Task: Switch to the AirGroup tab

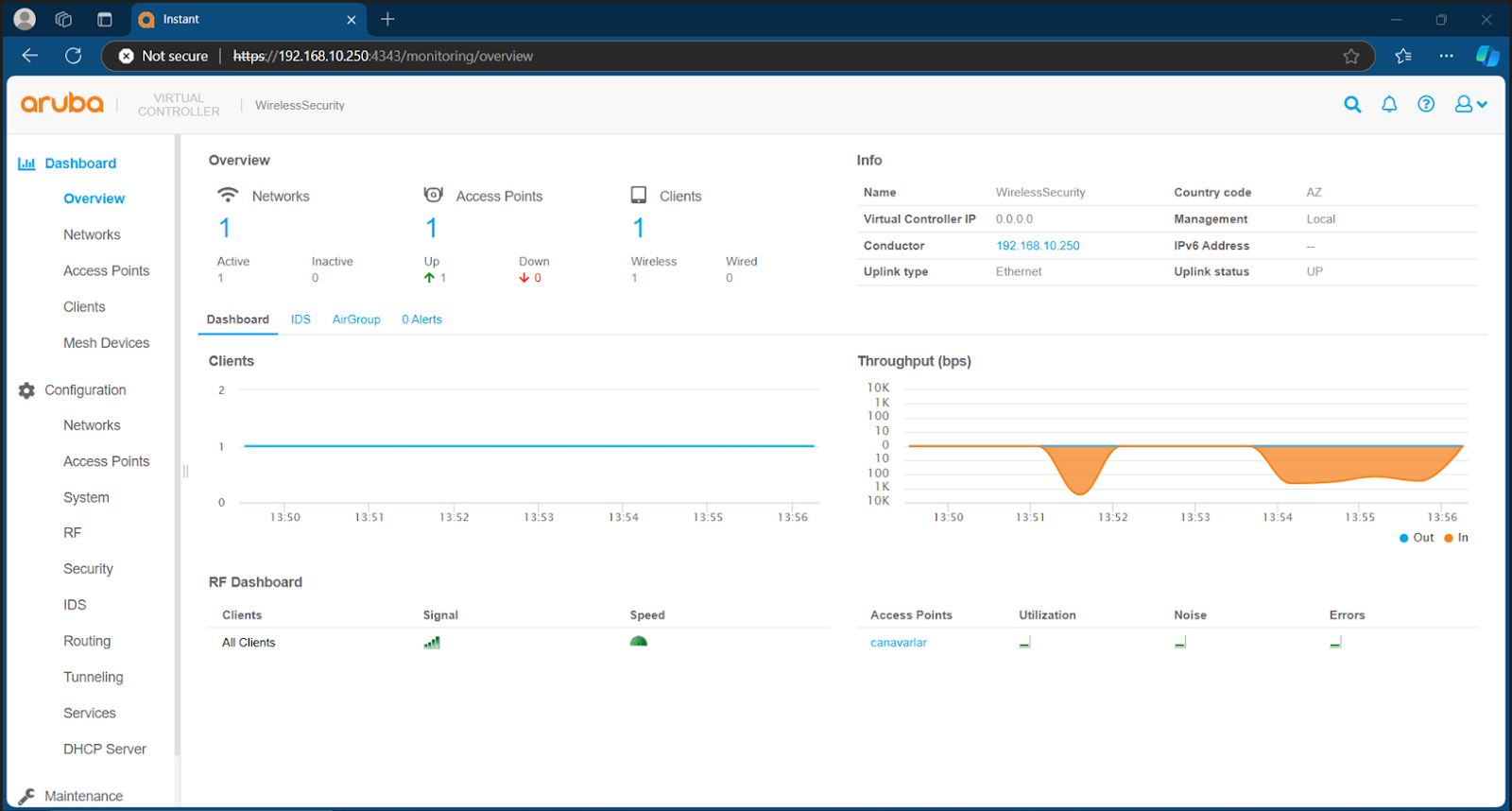Action: pyautogui.click(x=356, y=319)
